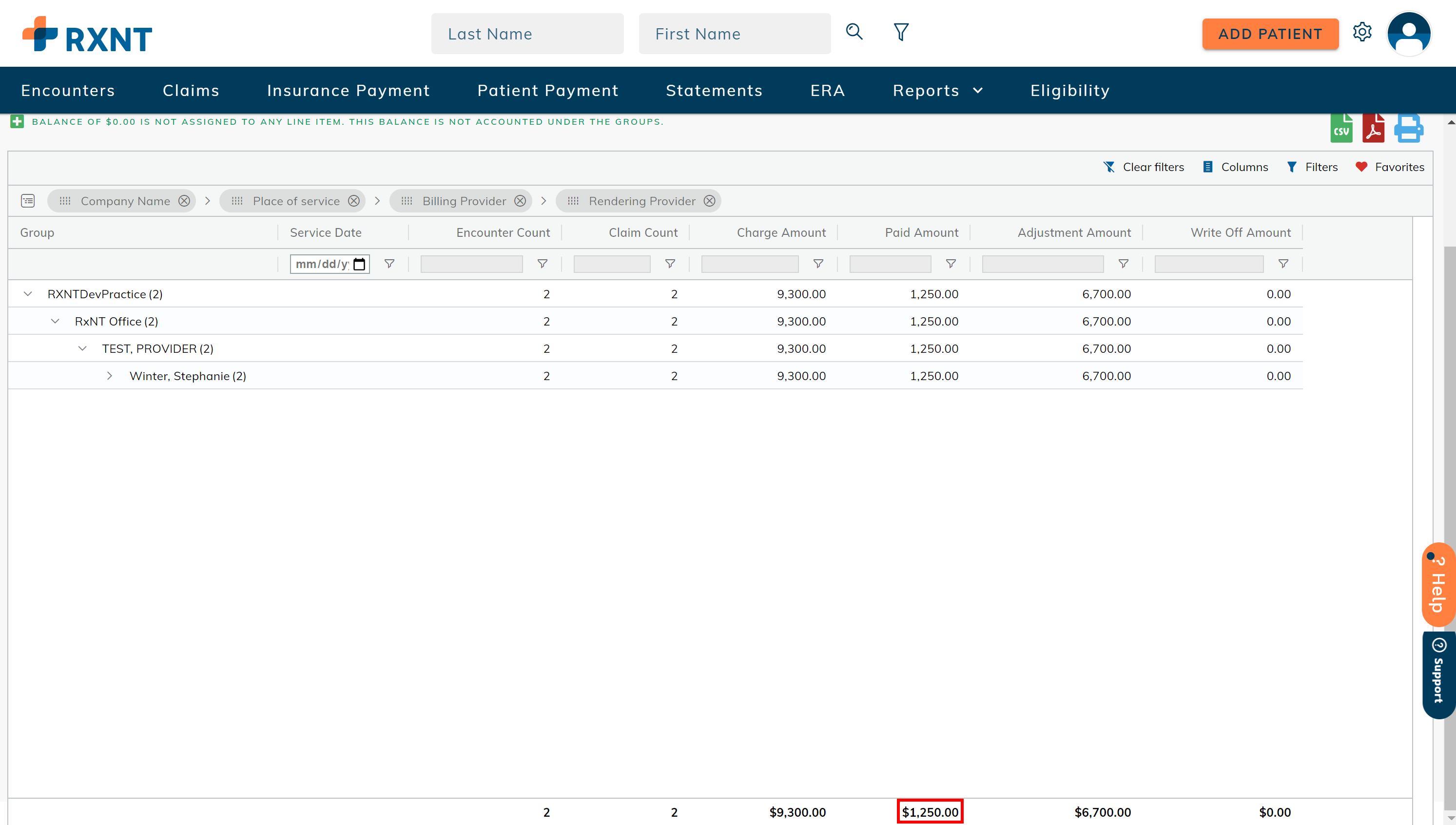Remove Billing Provider grouping
The height and width of the screenshot is (825, 1456).
(520, 201)
